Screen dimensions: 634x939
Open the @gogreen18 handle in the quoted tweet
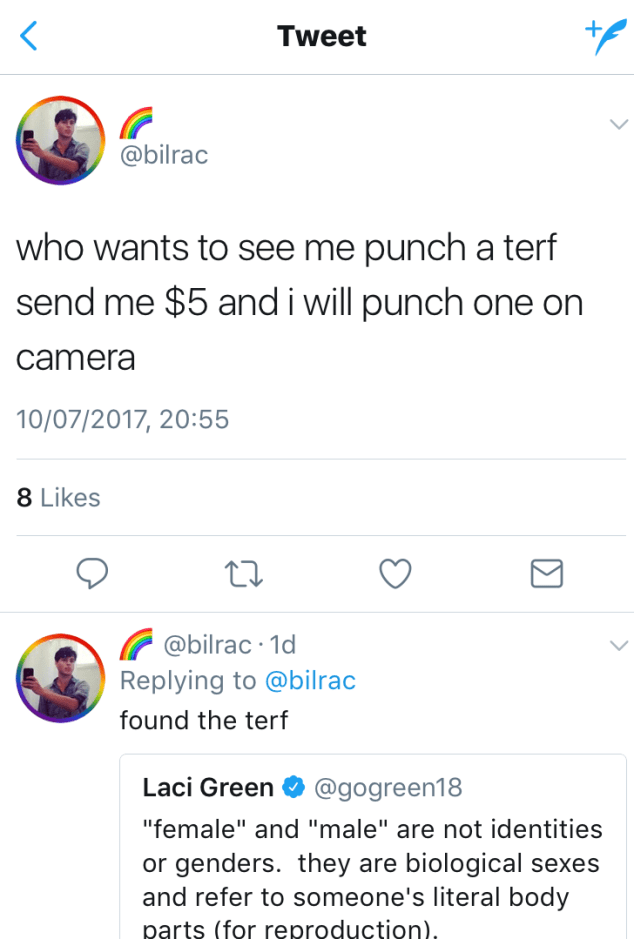[x=388, y=788]
